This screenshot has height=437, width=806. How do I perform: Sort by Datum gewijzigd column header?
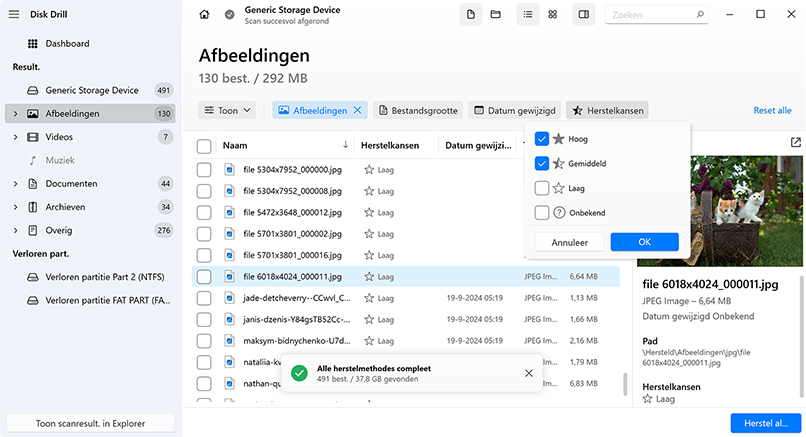pos(479,145)
